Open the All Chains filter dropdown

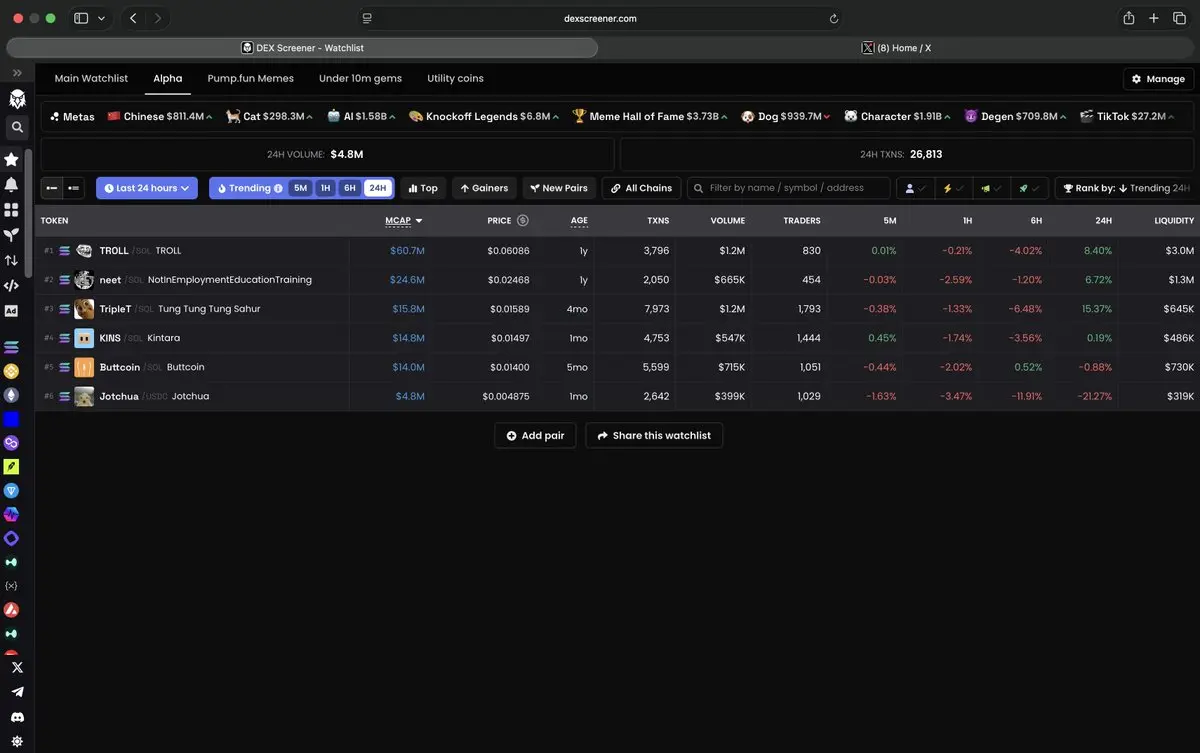point(641,188)
